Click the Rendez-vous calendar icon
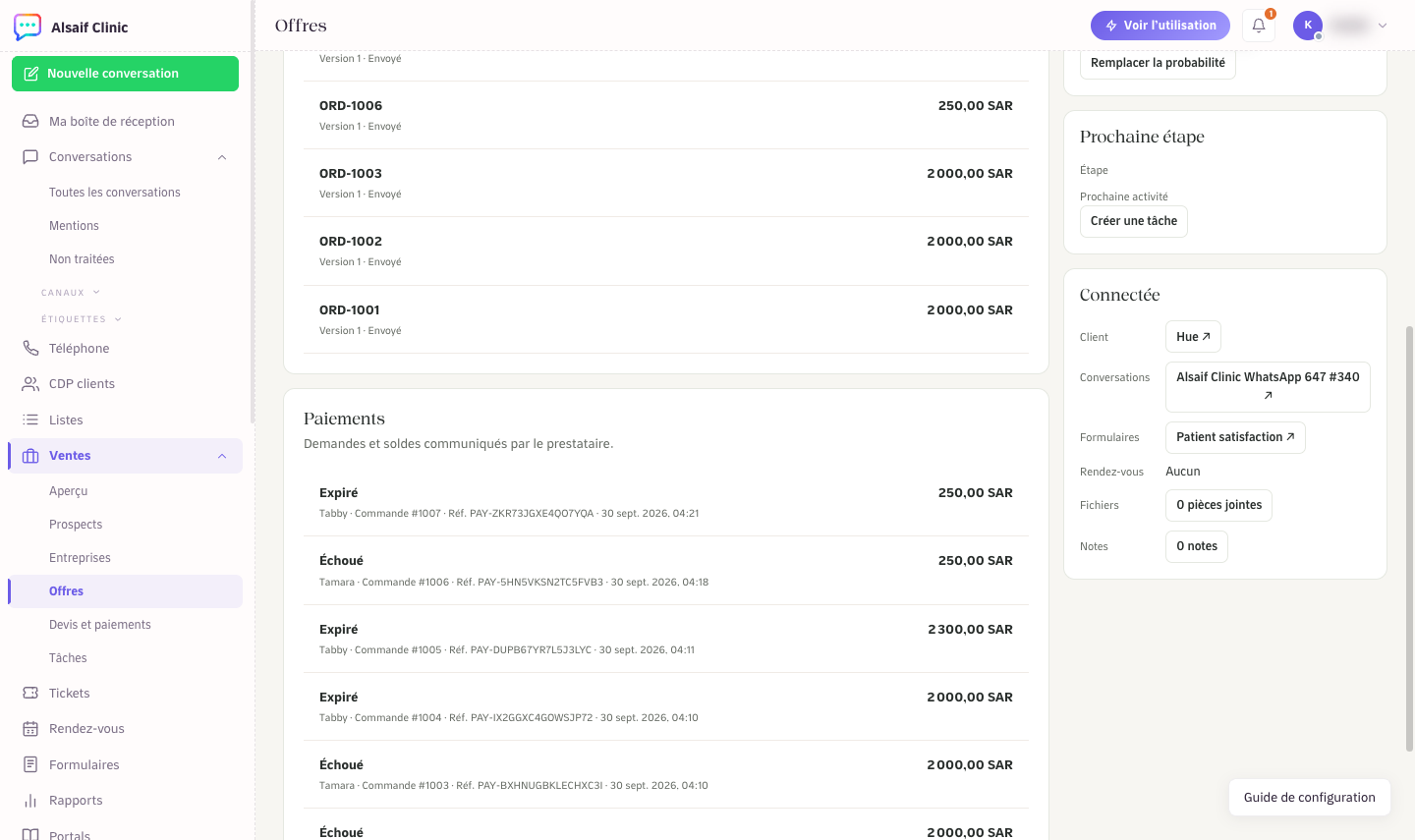Screen dimensions: 1415x840 (30, 729)
